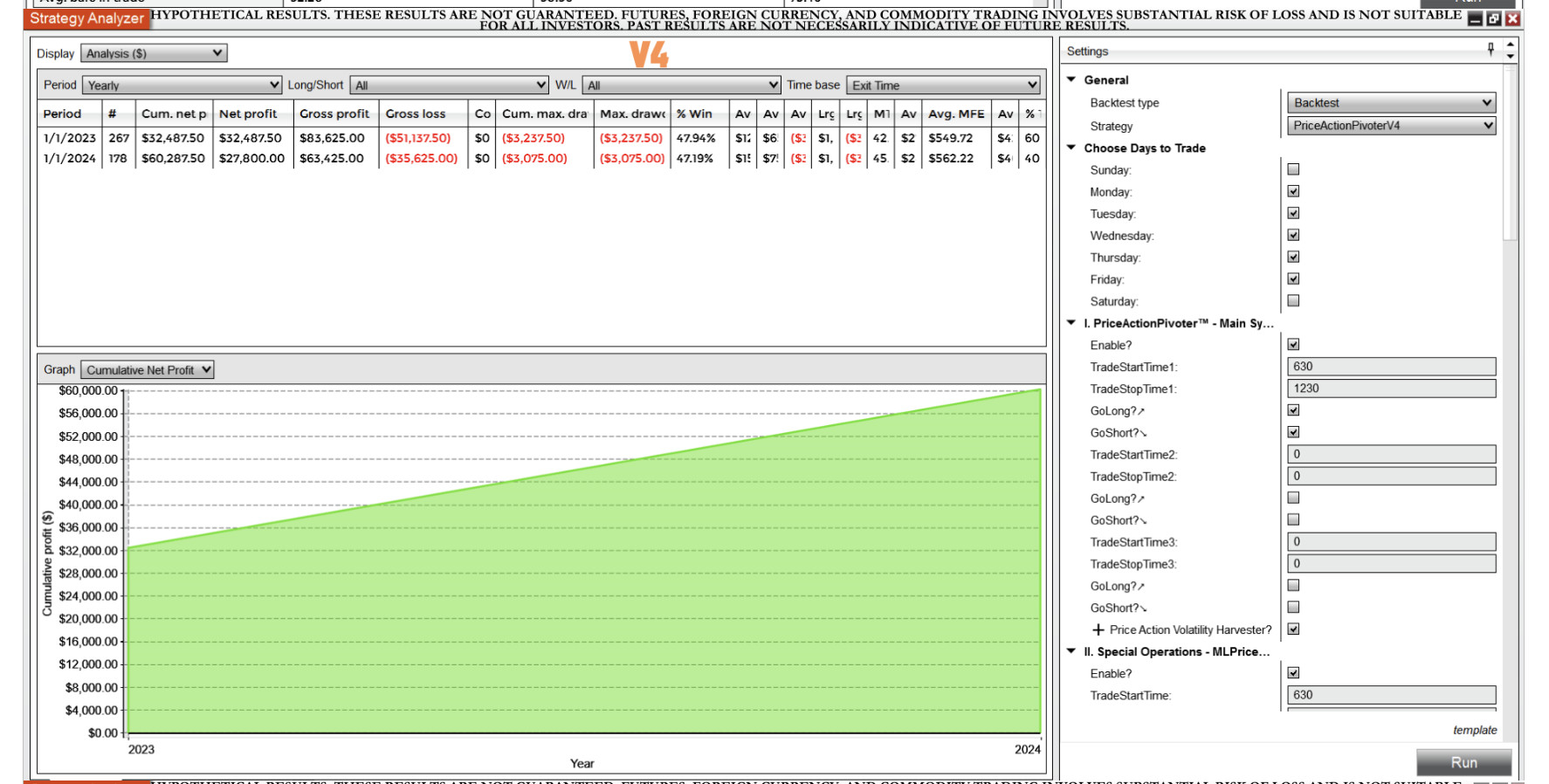Click the orange V4 logo

point(649,54)
